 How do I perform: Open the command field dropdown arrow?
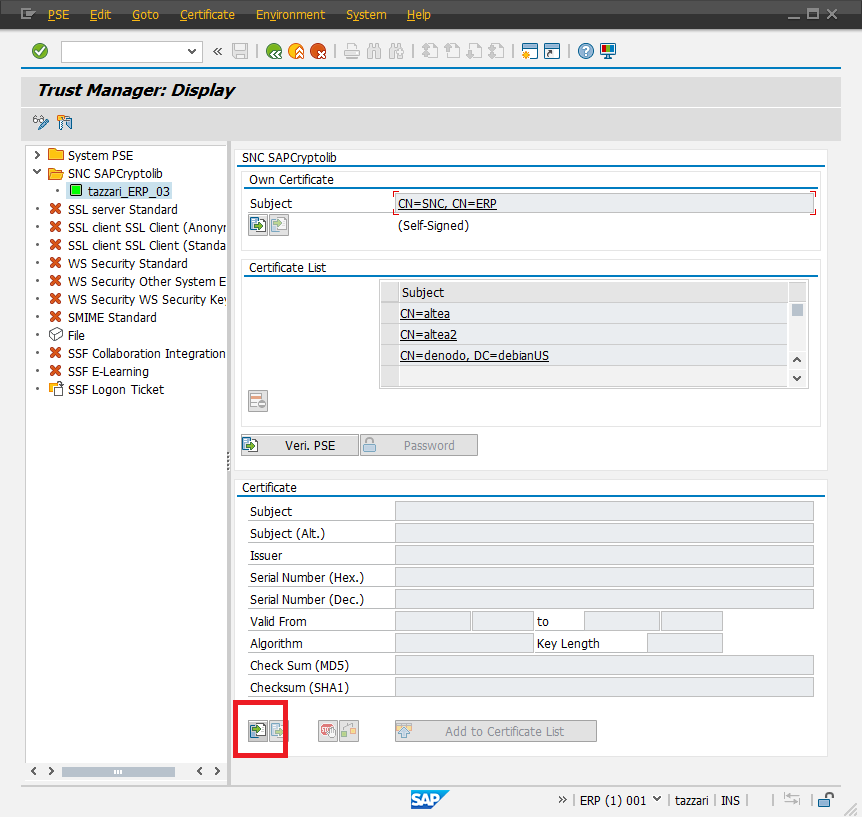[x=192, y=52]
